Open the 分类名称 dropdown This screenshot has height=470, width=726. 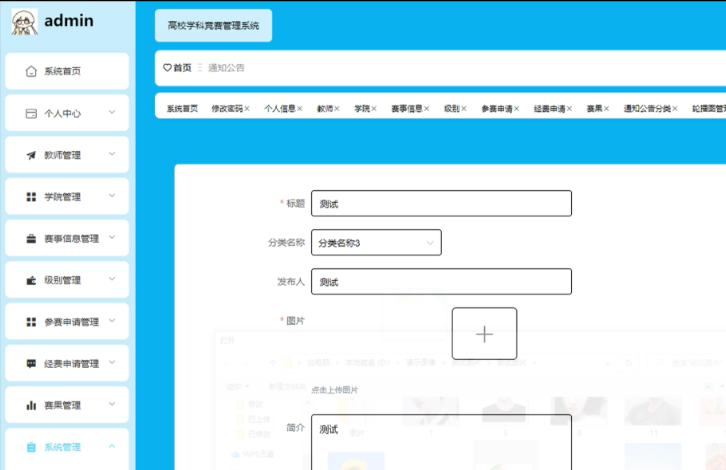(x=376, y=243)
